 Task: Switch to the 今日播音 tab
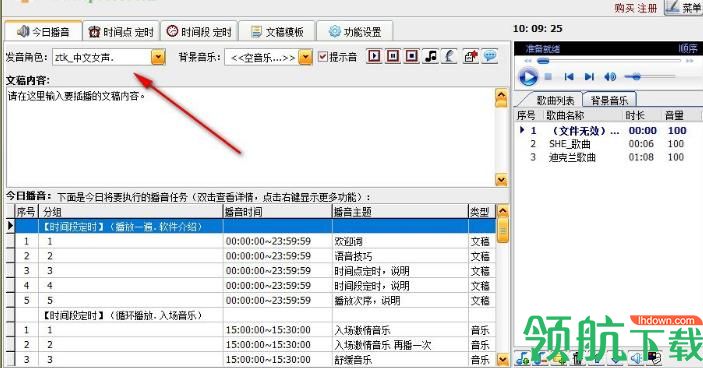coord(43,31)
